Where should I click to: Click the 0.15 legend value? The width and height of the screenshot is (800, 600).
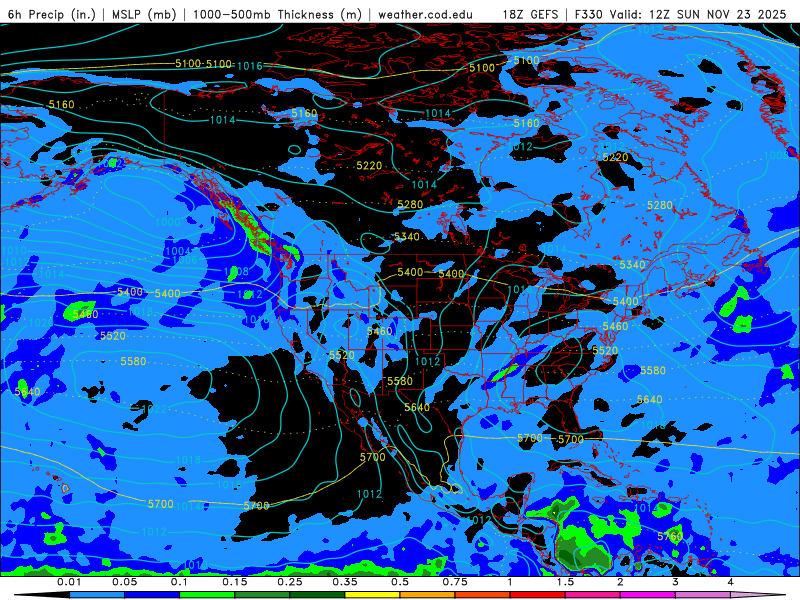click(x=235, y=582)
